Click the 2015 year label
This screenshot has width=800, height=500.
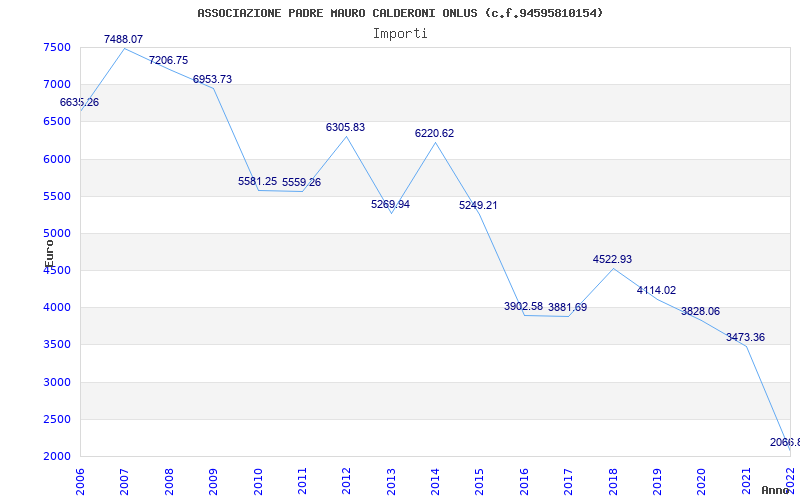480,481
